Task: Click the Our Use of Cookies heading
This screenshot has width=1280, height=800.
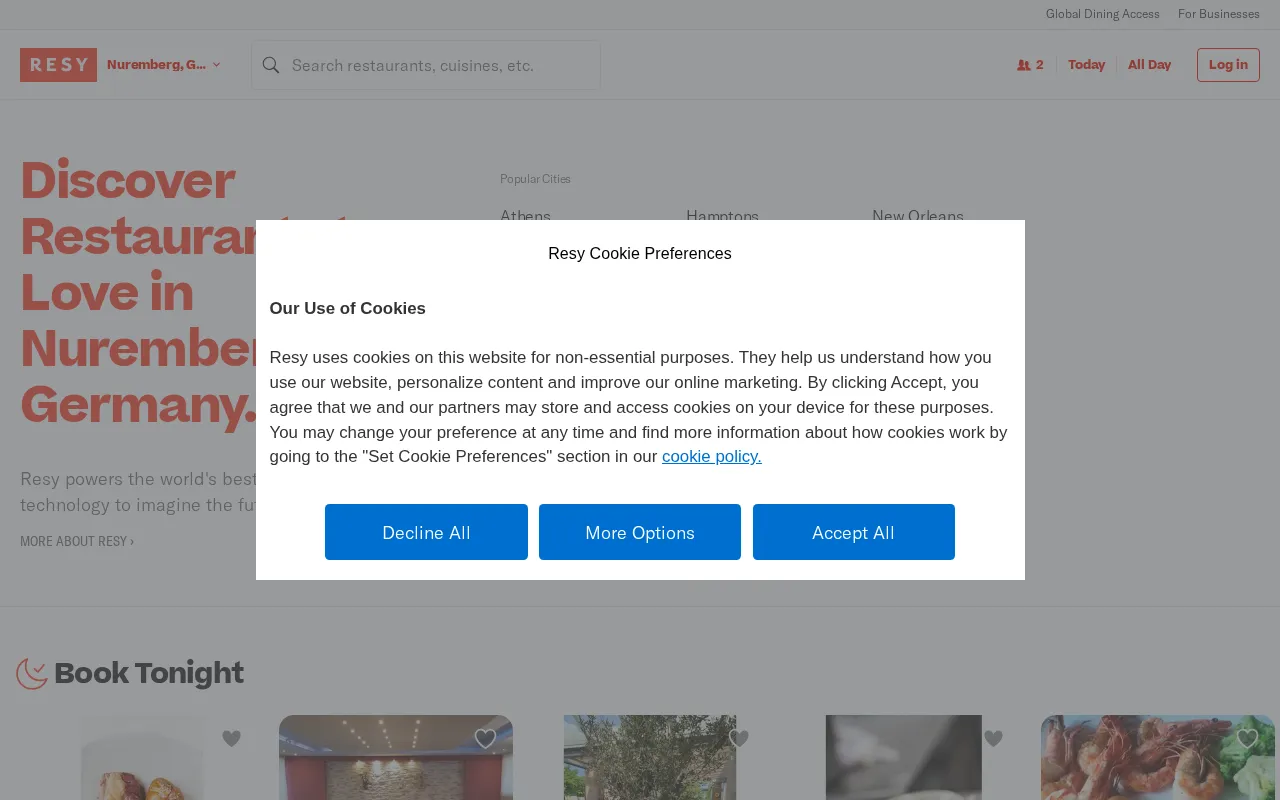Action: tap(347, 308)
